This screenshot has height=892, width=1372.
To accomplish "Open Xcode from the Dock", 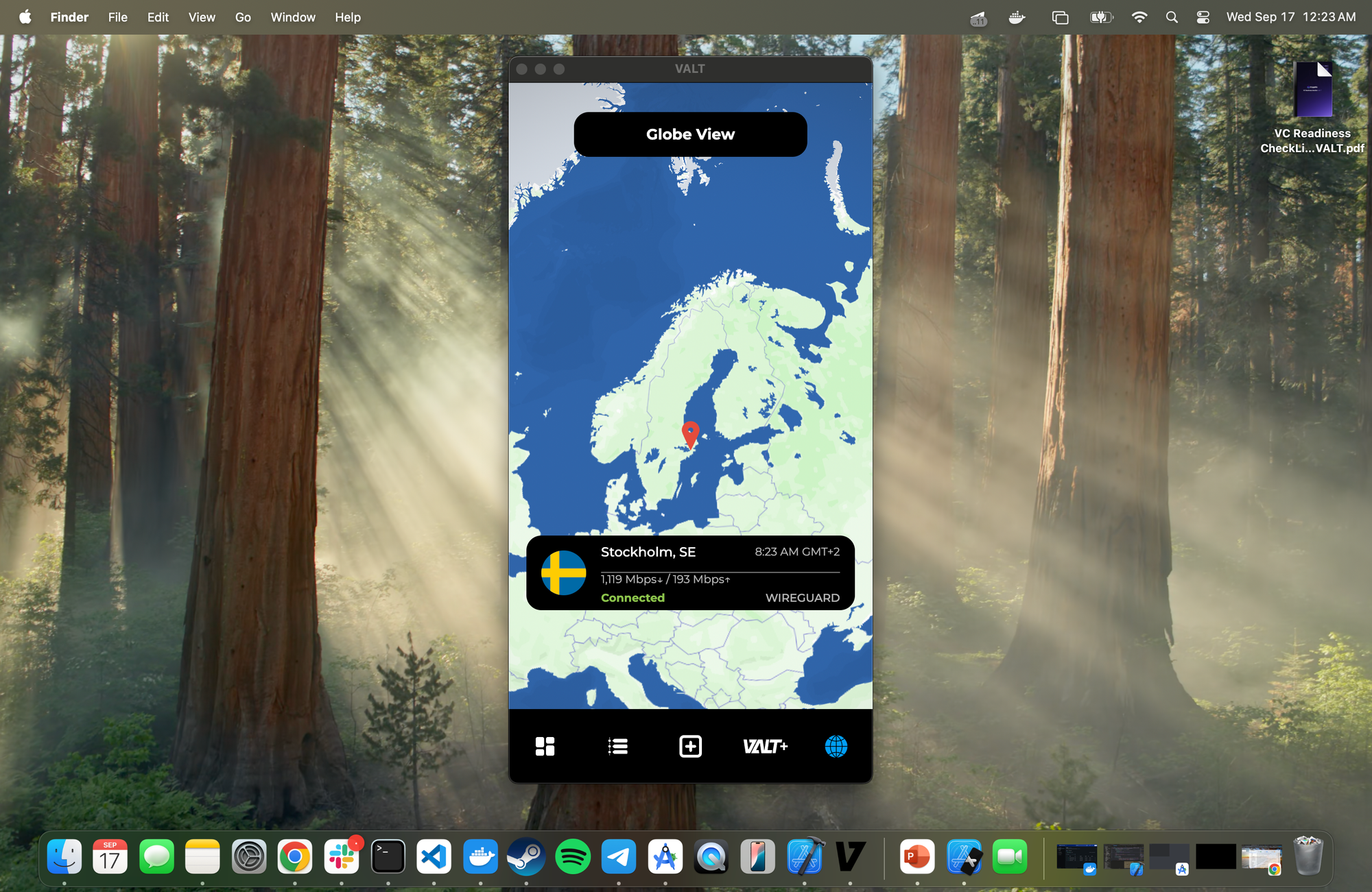I will click(x=805, y=856).
